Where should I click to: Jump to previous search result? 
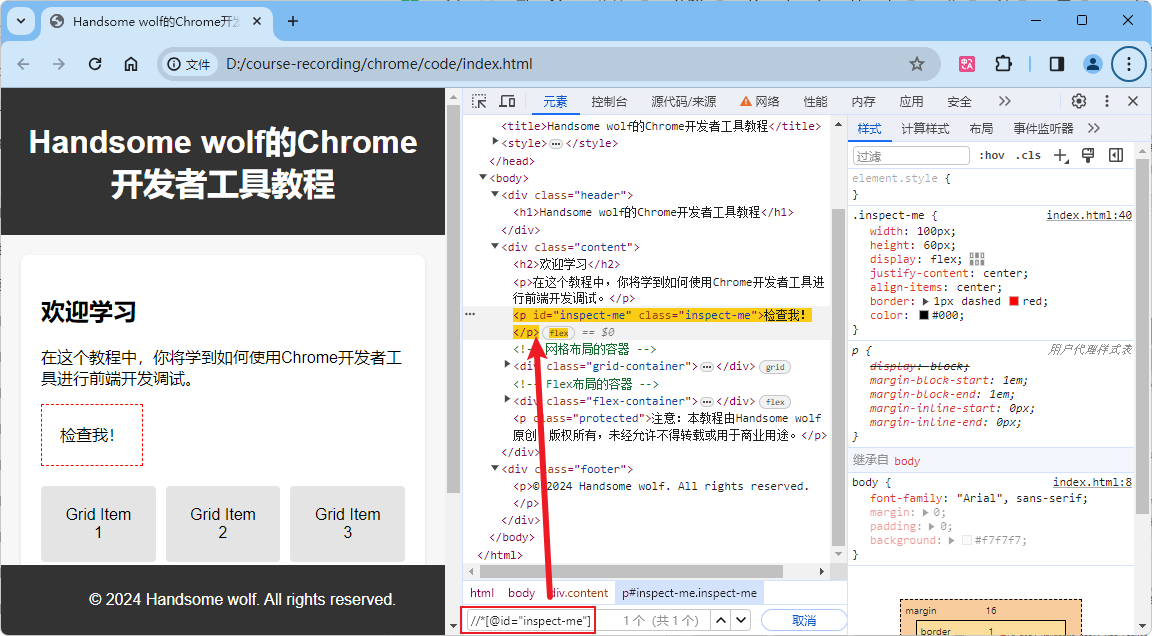coord(721,621)
